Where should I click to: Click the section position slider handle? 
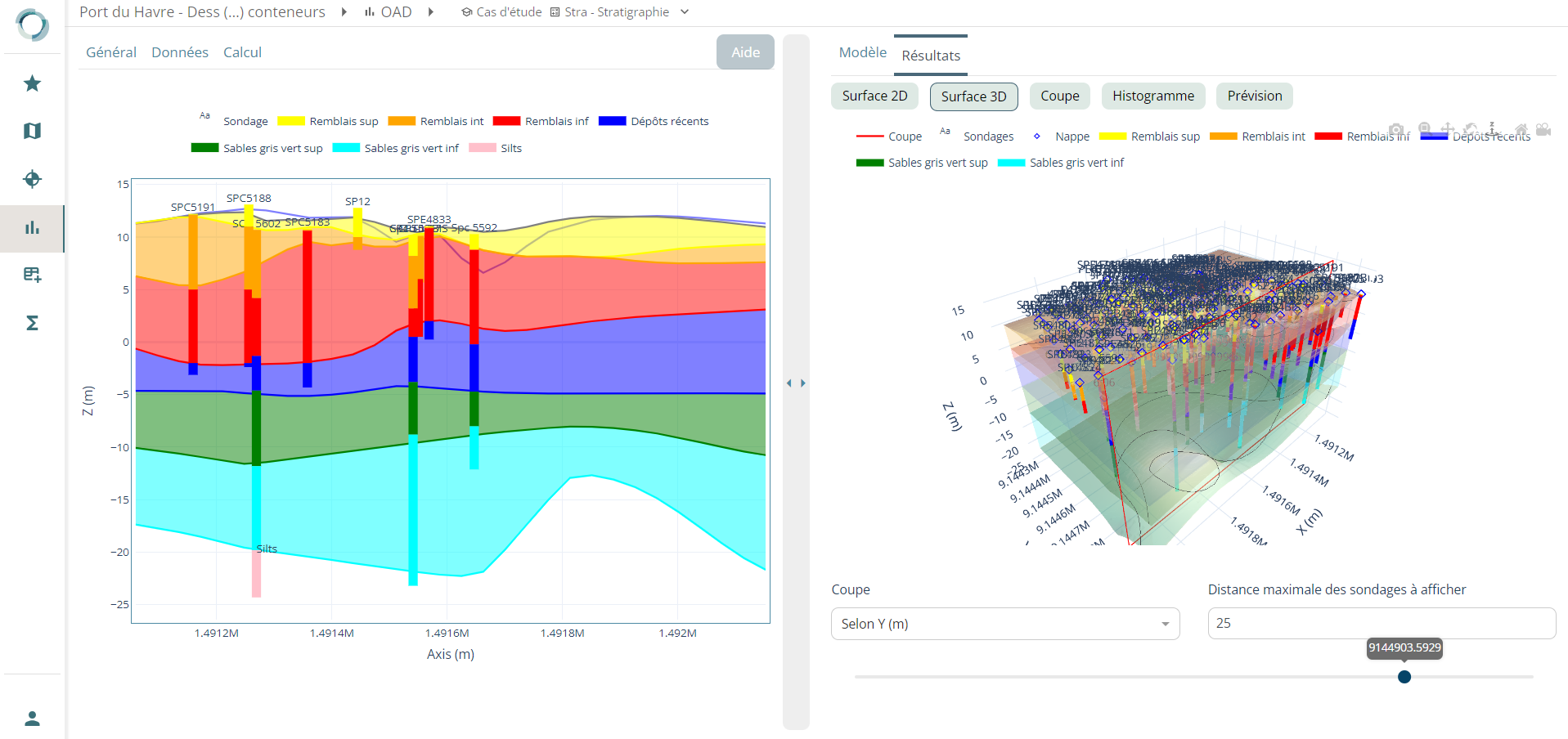click(1404, 677)
